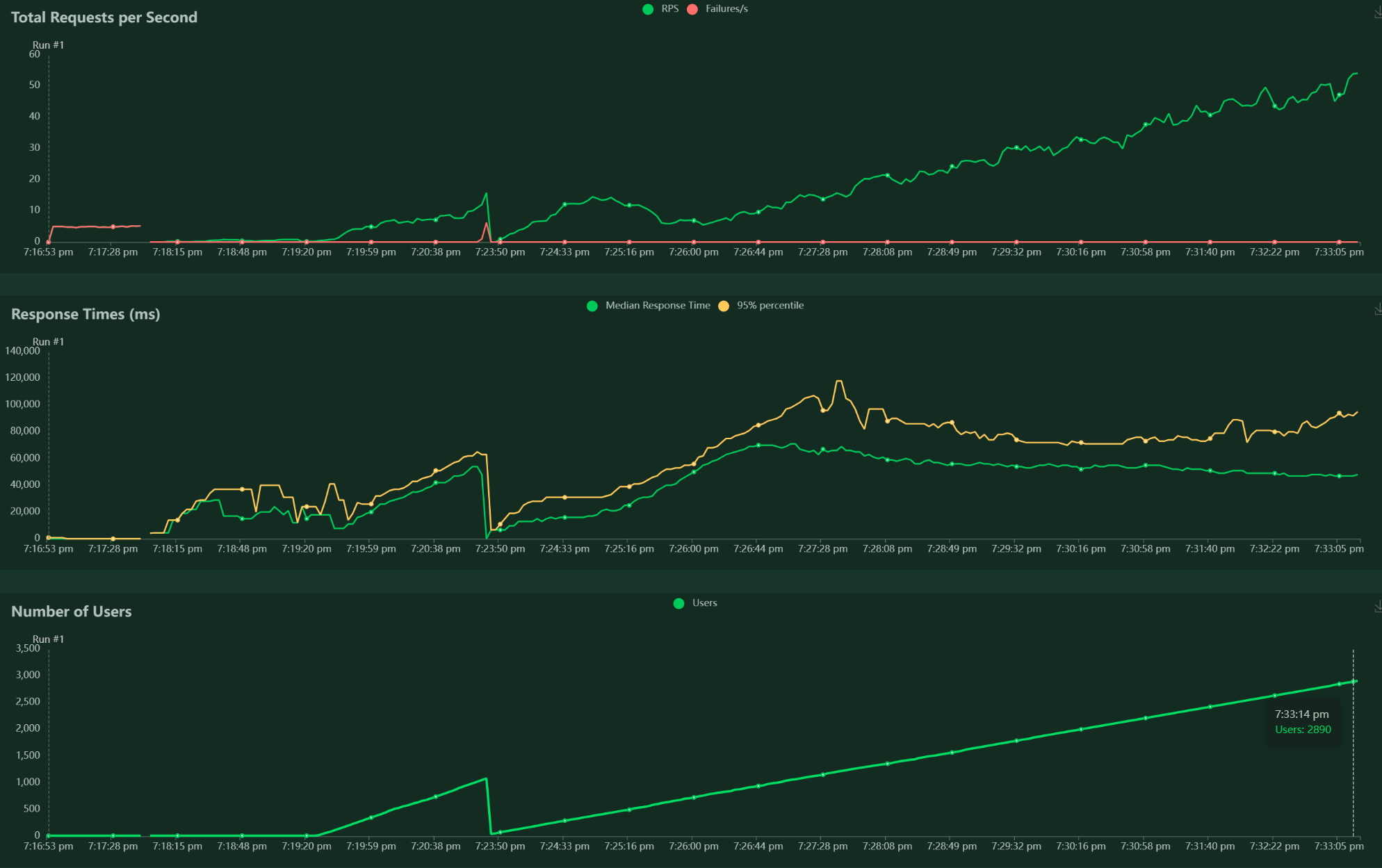Click failures spike on requests chart
1382x868 pixels.
487,224
